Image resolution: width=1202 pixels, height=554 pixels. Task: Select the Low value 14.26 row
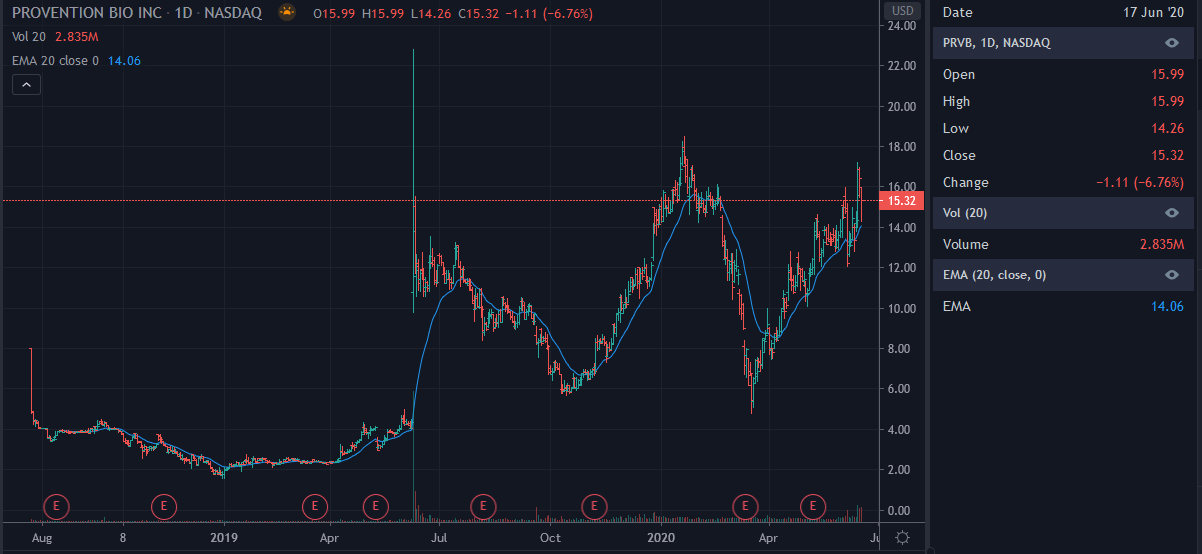click(1063, 128)
